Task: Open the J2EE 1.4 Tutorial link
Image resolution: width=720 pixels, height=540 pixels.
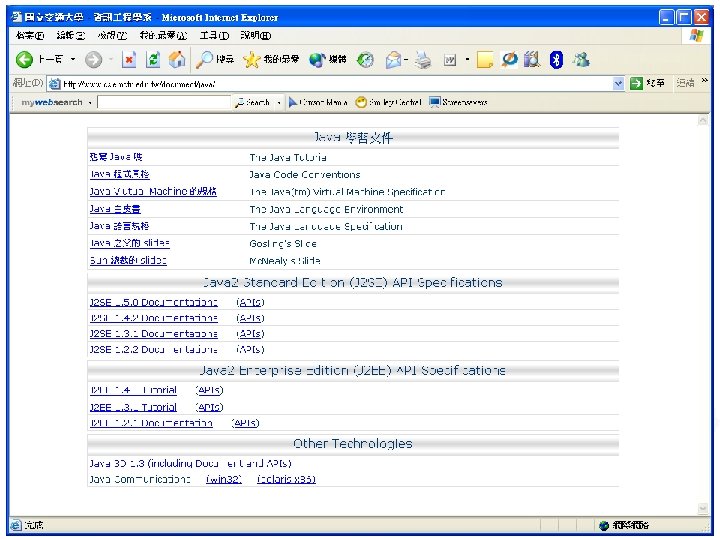Action: (133, 390)
